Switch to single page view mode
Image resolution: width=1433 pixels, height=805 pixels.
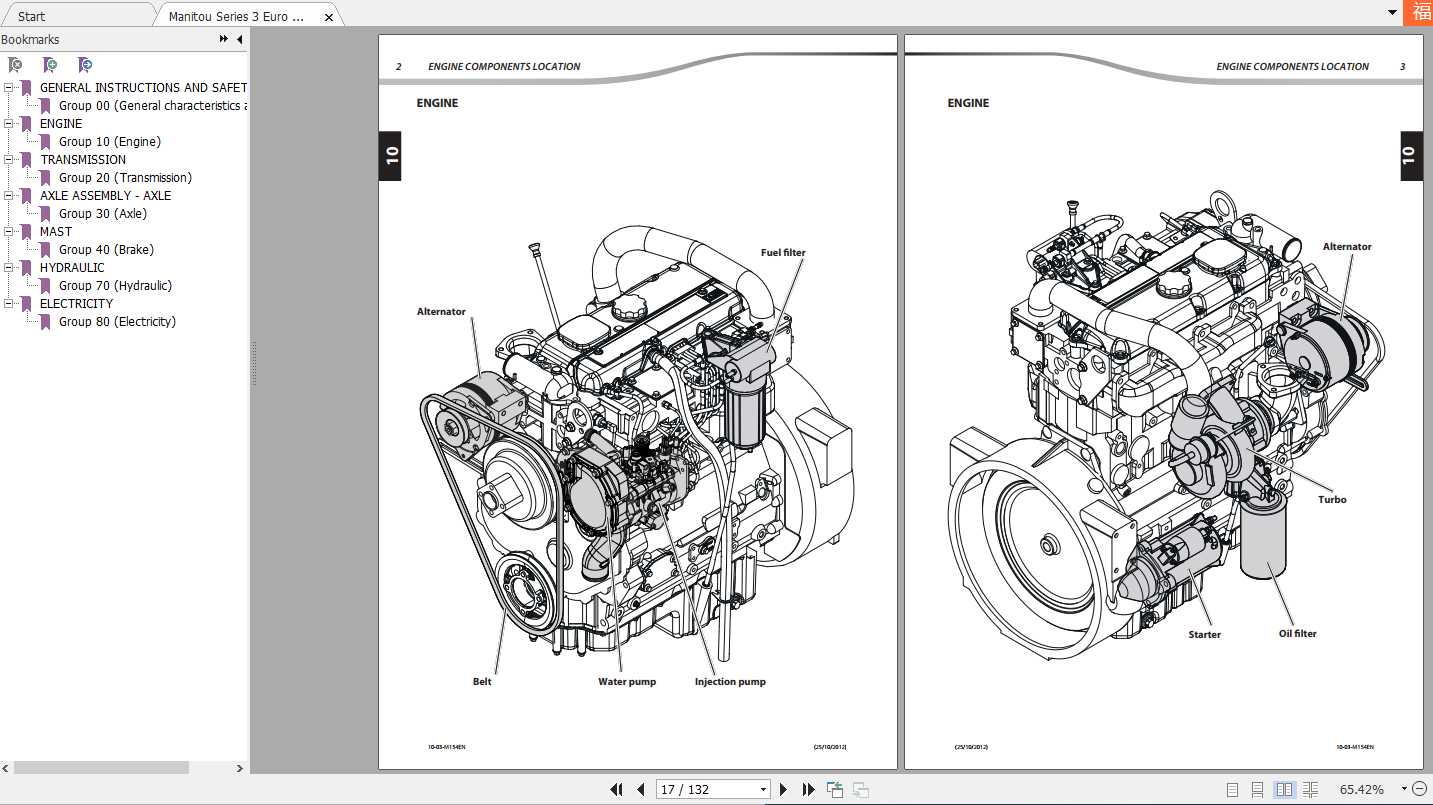pos(1232,789)
